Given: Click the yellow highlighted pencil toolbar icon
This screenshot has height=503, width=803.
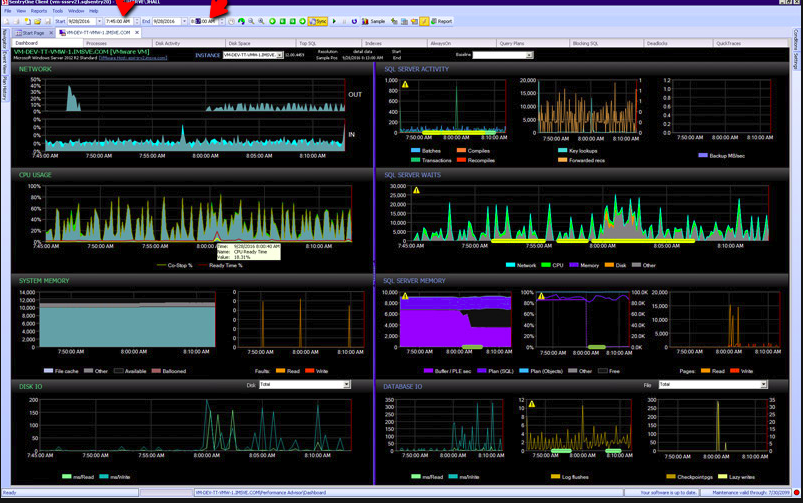Looking at the screenshot, I should [424, 22].
